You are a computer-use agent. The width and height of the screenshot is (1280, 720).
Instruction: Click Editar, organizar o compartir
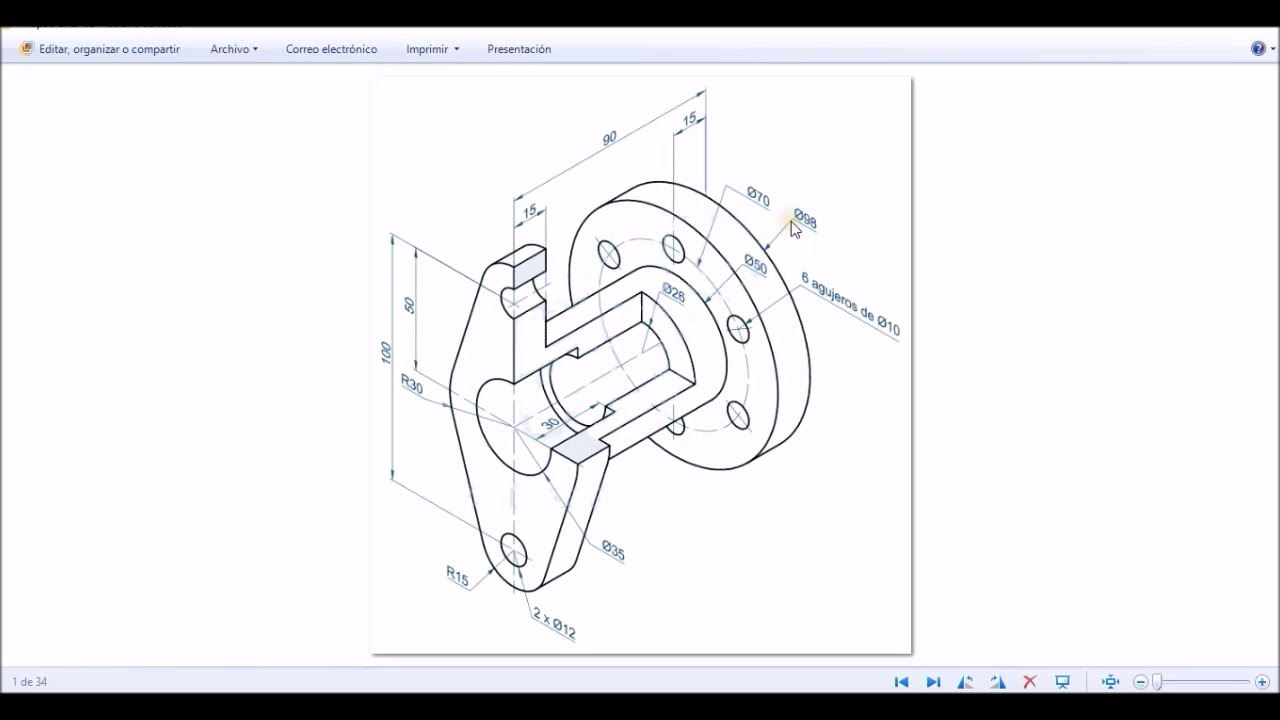pos(100,49)
